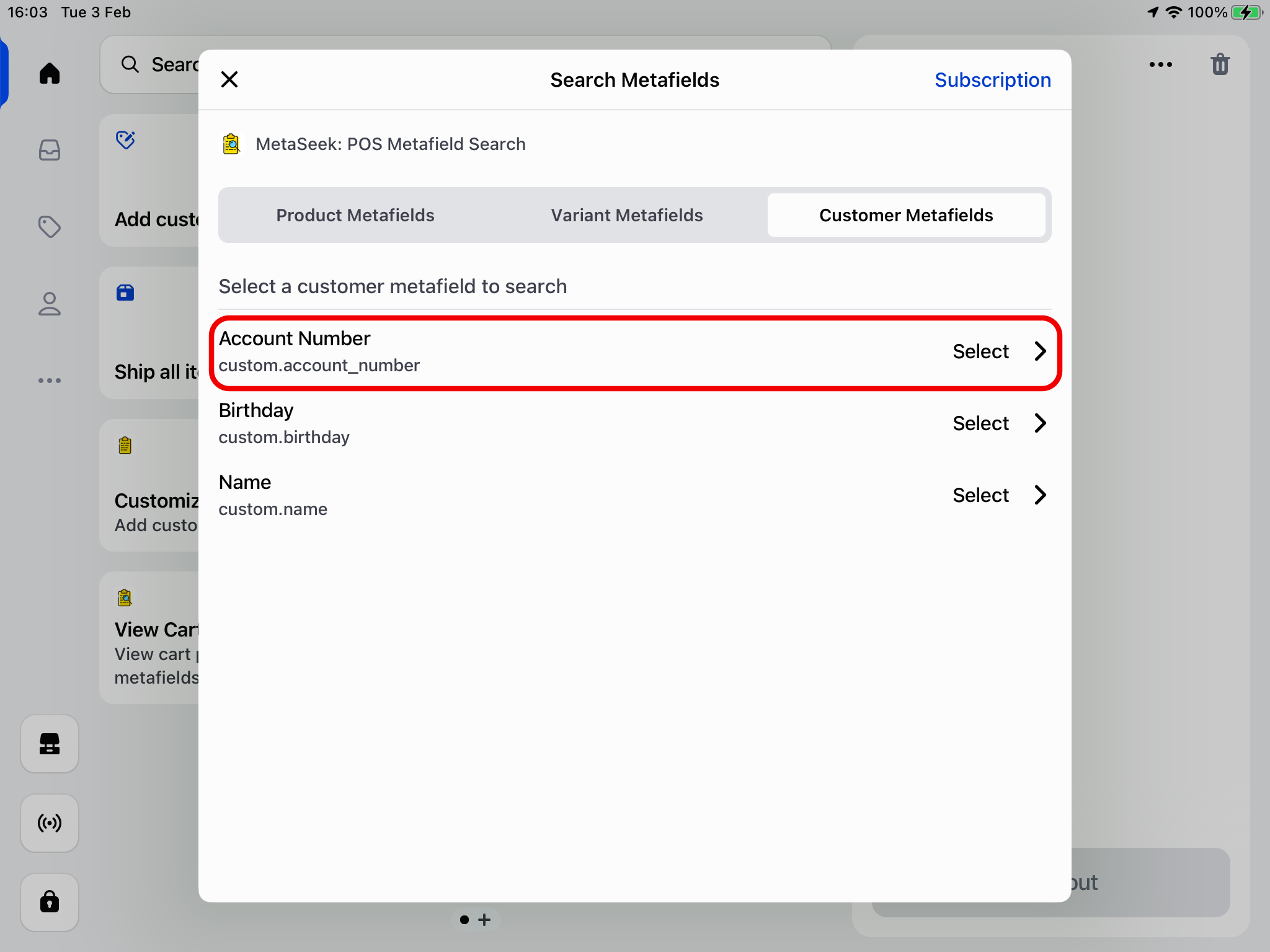Tap the lock screen icon
The height and width of the screenshot is (952, 1270).
50,902
